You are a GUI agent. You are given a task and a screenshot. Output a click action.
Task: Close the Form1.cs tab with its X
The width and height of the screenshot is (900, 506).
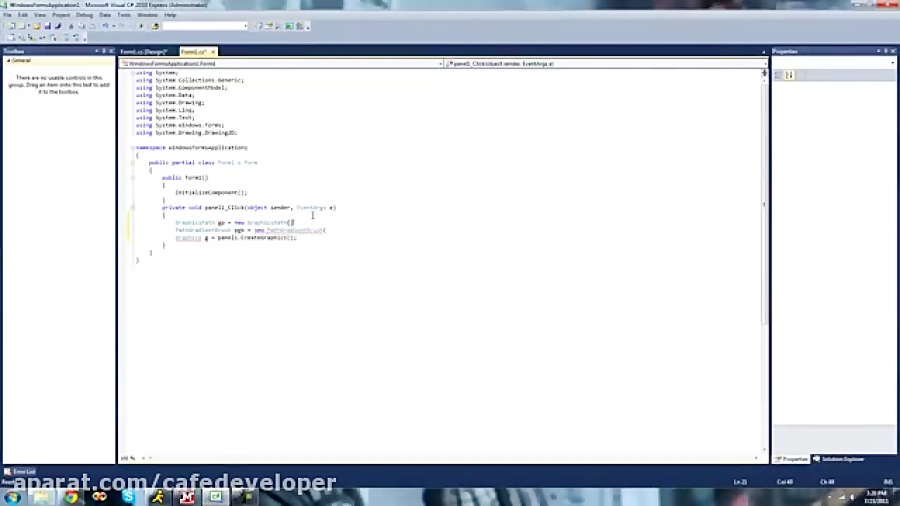pyautogui.click(x=212, y=52)
